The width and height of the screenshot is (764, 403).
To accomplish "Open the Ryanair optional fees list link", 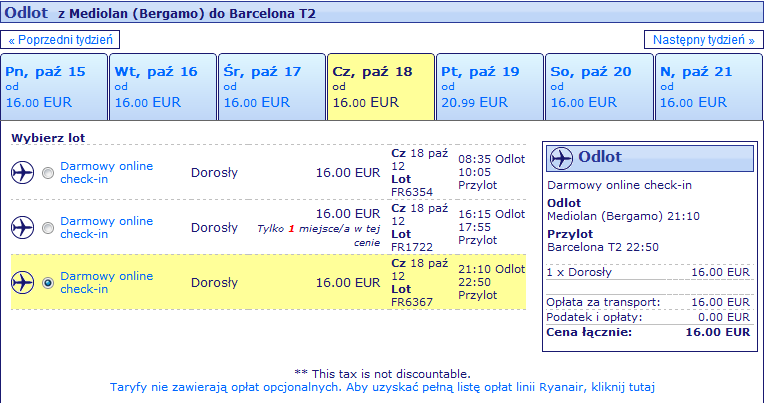I will 382,387.
